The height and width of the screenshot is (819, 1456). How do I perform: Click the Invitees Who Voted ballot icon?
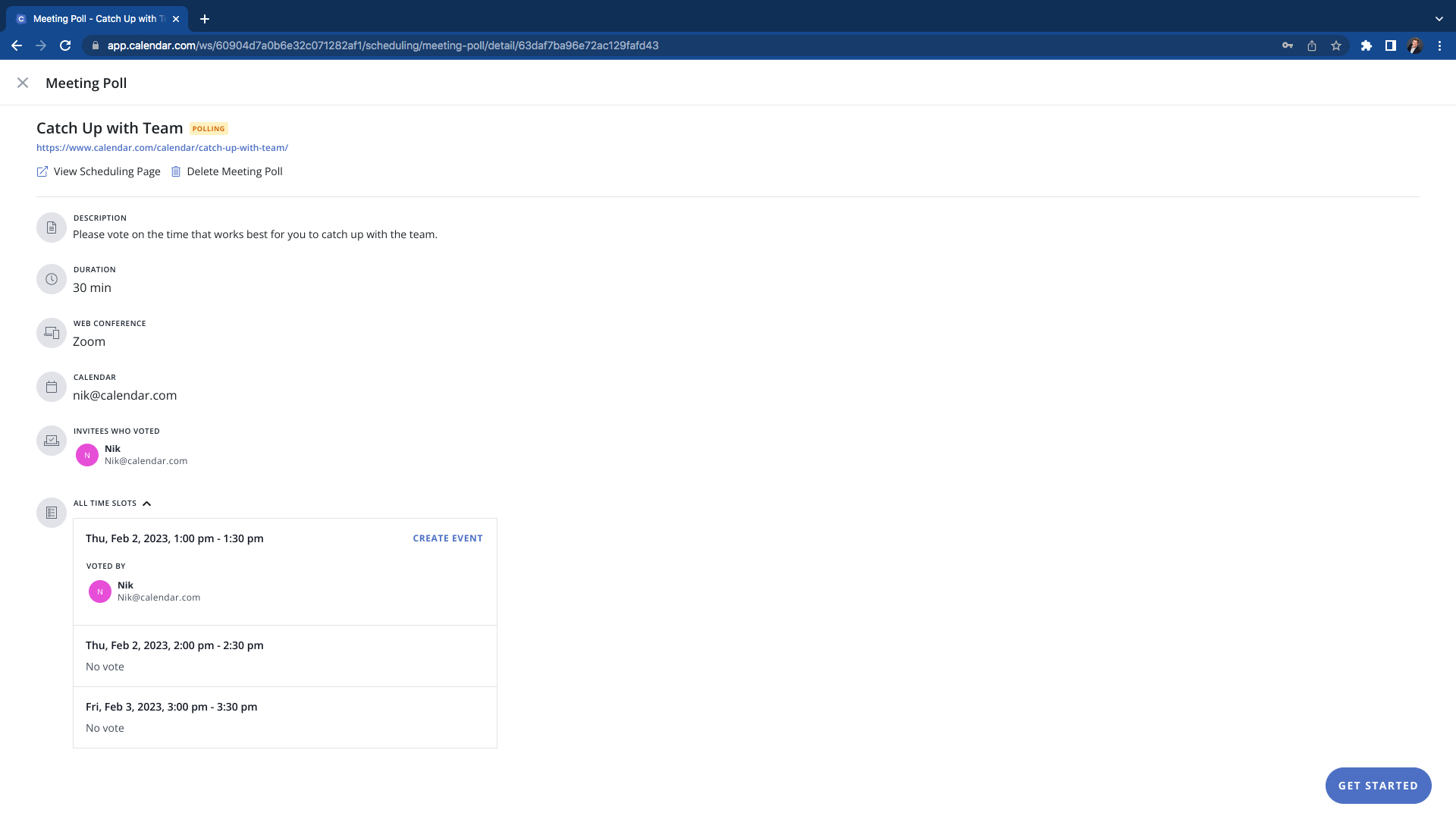tap(52, 441)
